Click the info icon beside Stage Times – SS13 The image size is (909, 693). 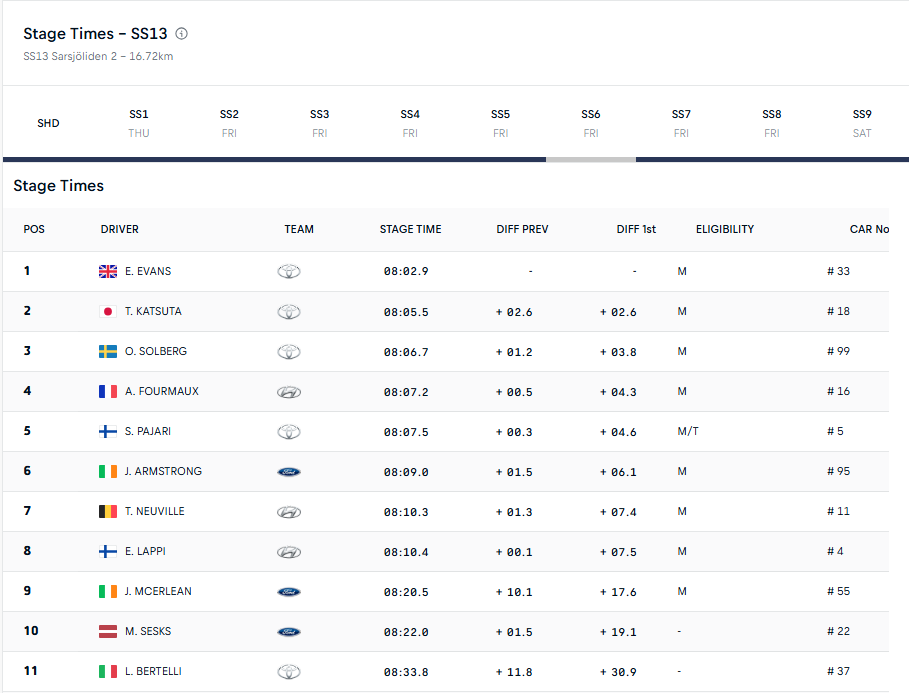point(181,34)
